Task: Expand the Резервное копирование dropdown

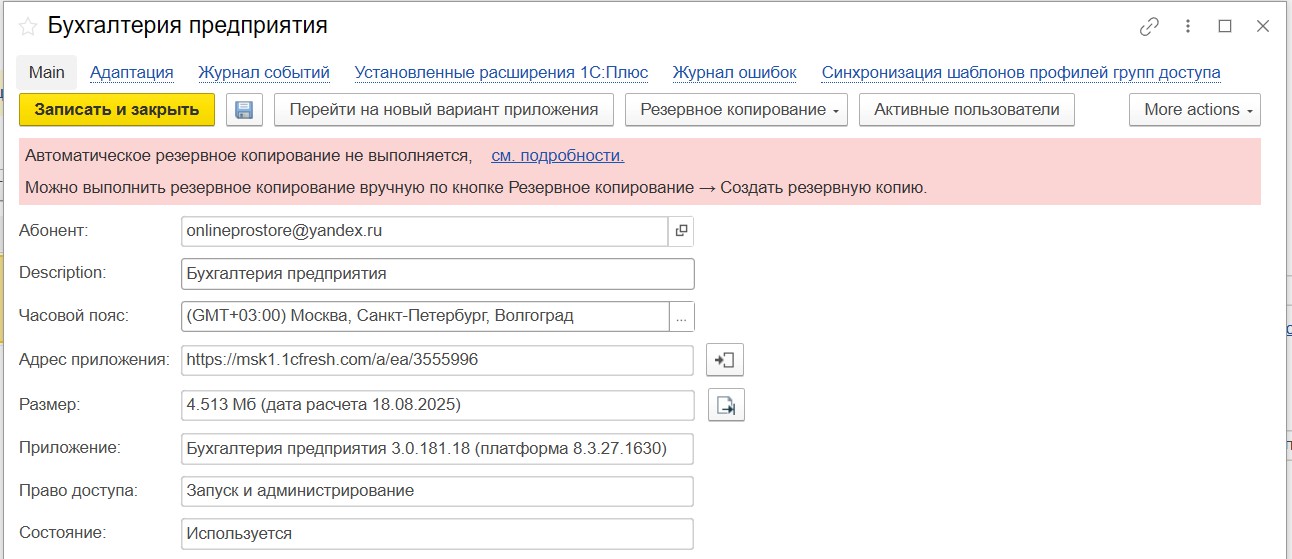Action: pyautogui.click(x=736, y=110)
